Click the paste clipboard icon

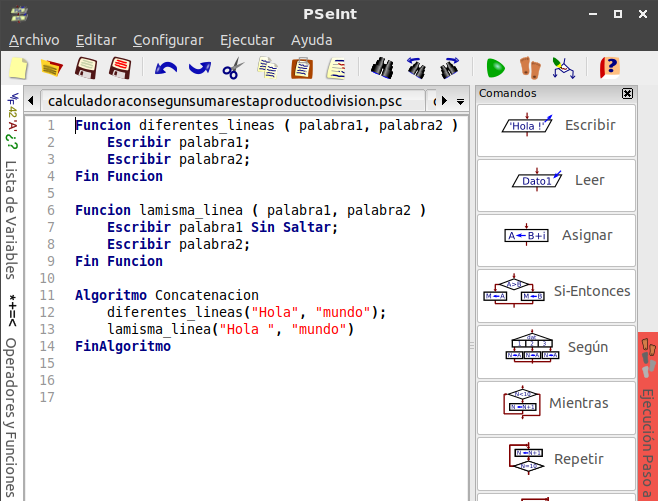(301, 68)
